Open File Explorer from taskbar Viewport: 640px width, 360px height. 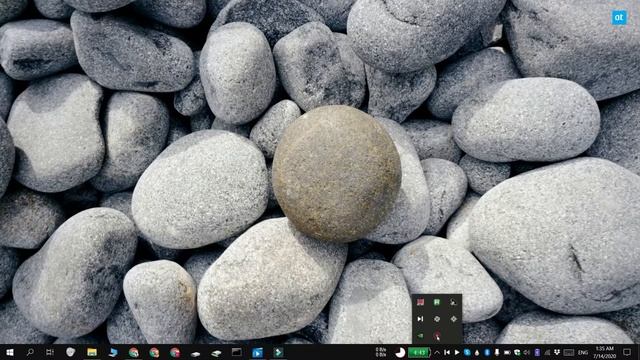pyautogui.click(x=92, y=352)
